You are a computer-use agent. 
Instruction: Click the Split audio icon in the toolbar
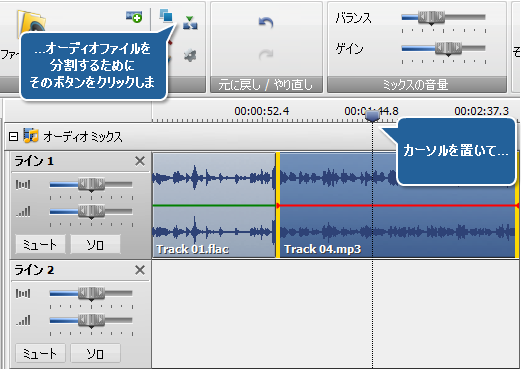point(190,23)
